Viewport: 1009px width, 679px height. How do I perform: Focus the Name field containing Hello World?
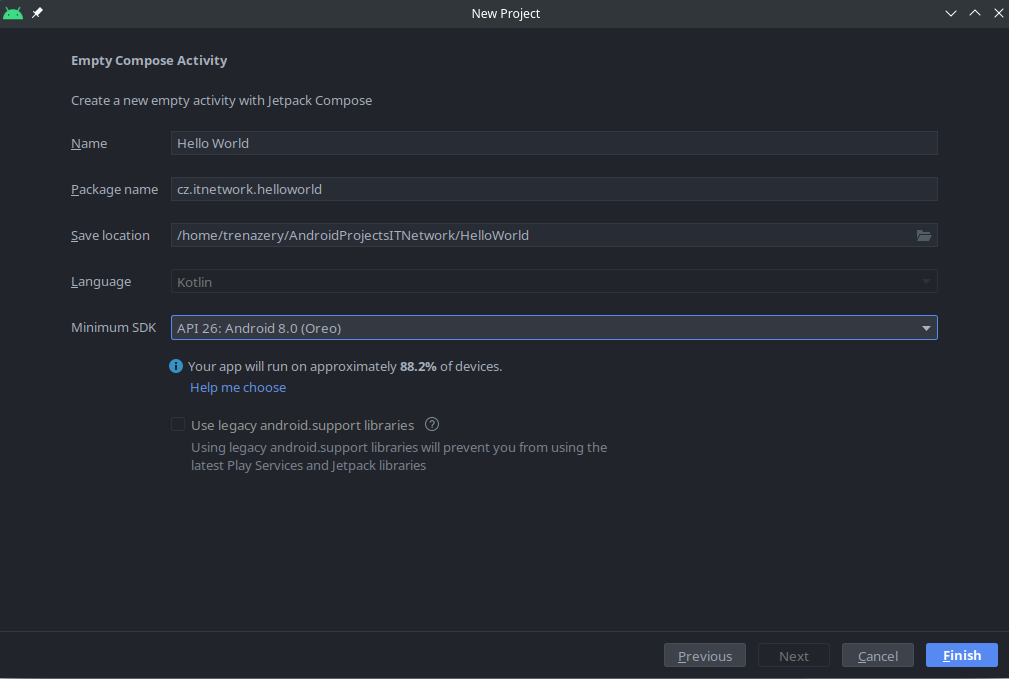553,143
